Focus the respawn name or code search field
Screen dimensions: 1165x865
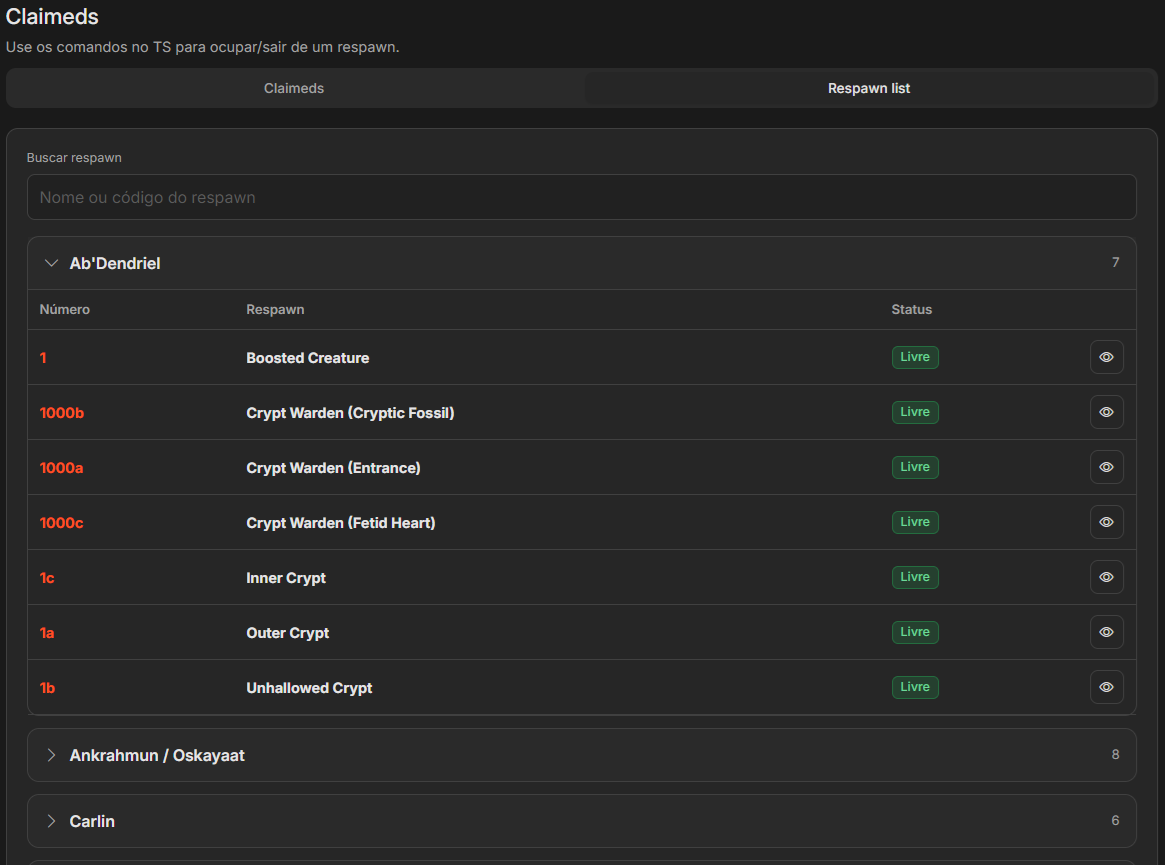pos(582,197)
